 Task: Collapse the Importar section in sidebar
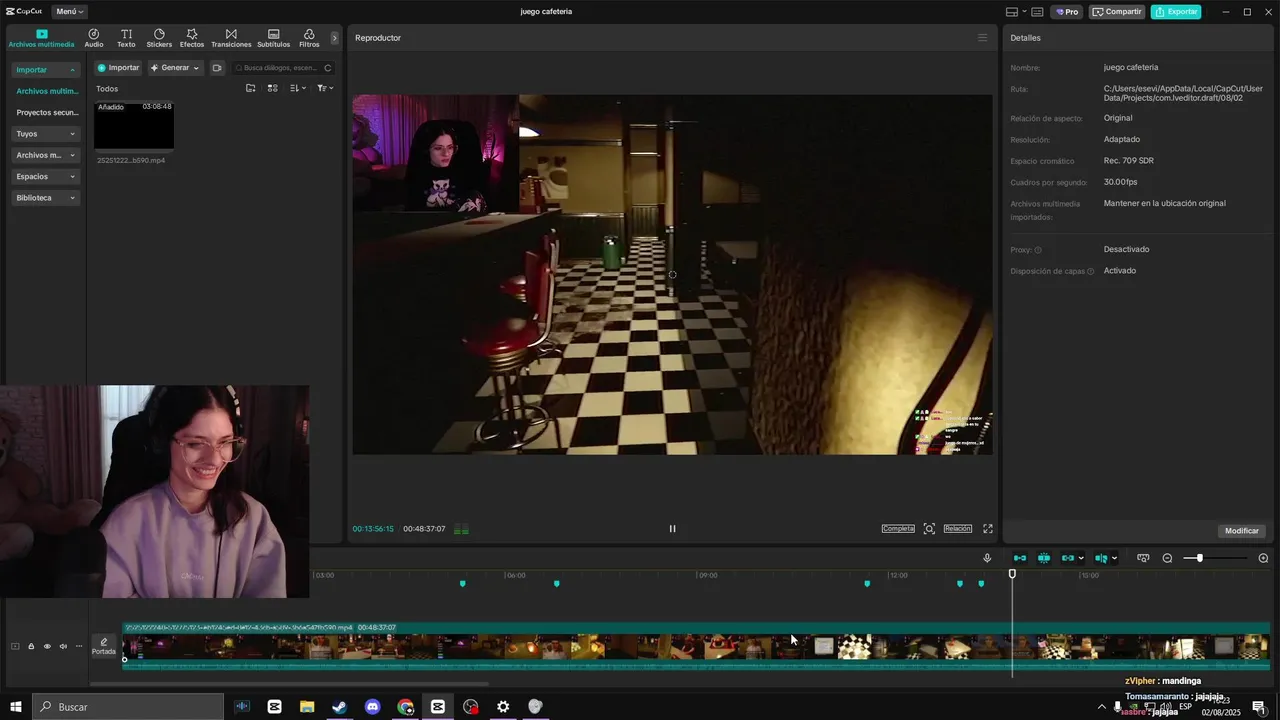point(46,70)
